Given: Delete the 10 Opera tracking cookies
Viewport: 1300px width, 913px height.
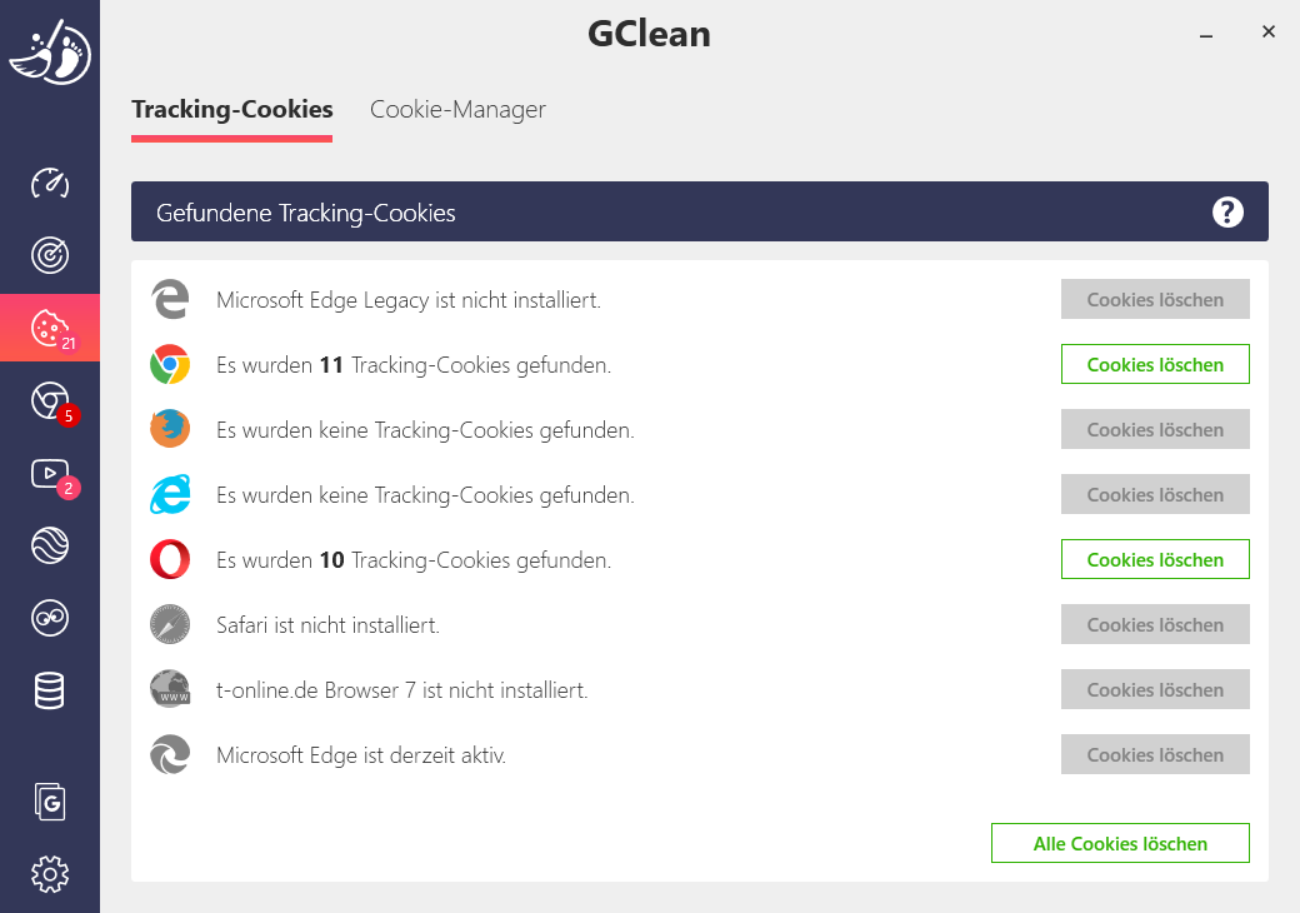Looking at the screenshot, I should pyautogui.click(x=1155, y=560).
